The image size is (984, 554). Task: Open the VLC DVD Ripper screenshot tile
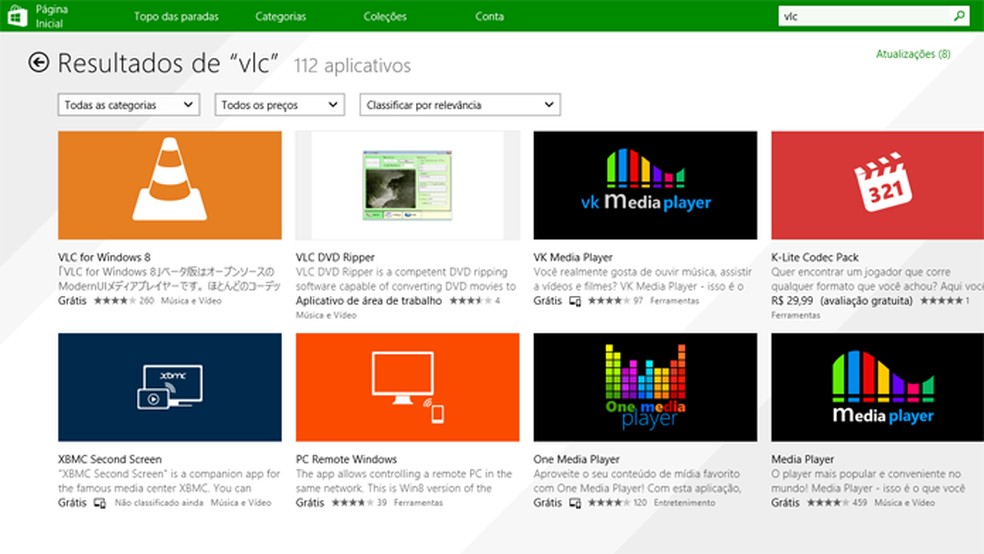pyautogui.click(x=407, y=185)
